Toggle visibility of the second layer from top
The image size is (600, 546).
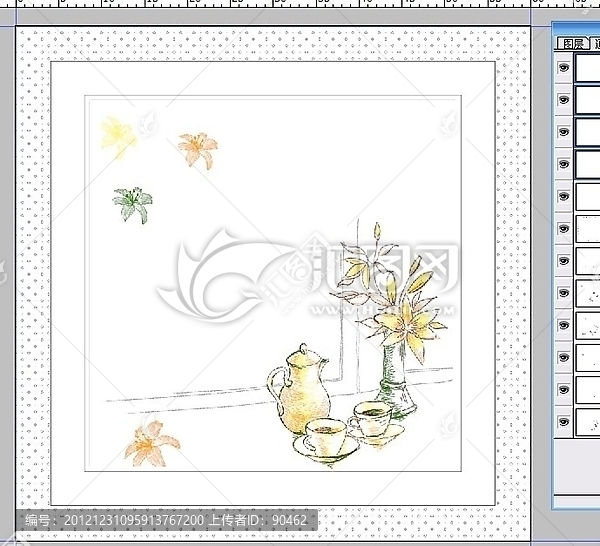coord(563,100)
